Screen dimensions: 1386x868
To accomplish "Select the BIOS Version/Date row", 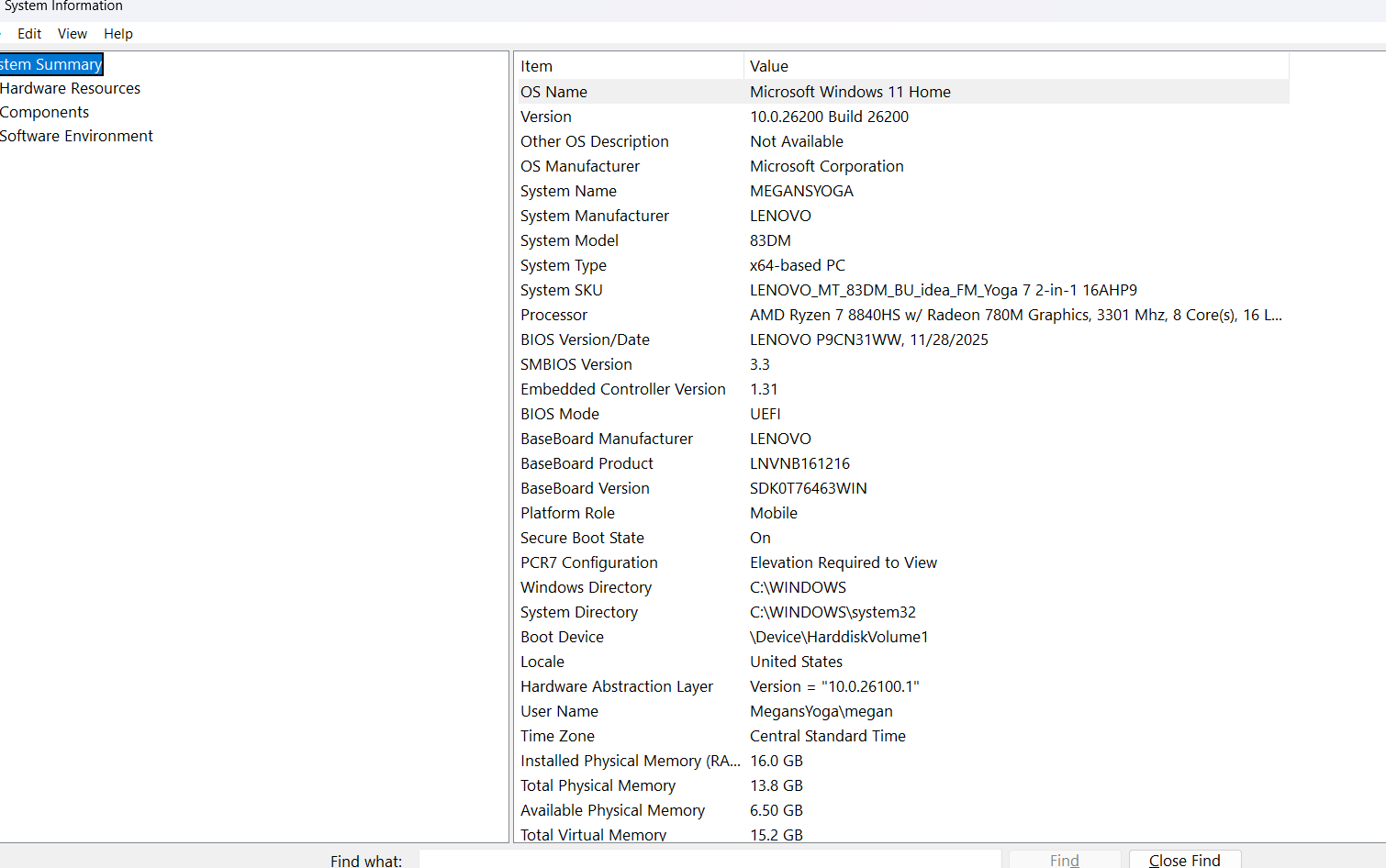I will click(585, 339).
